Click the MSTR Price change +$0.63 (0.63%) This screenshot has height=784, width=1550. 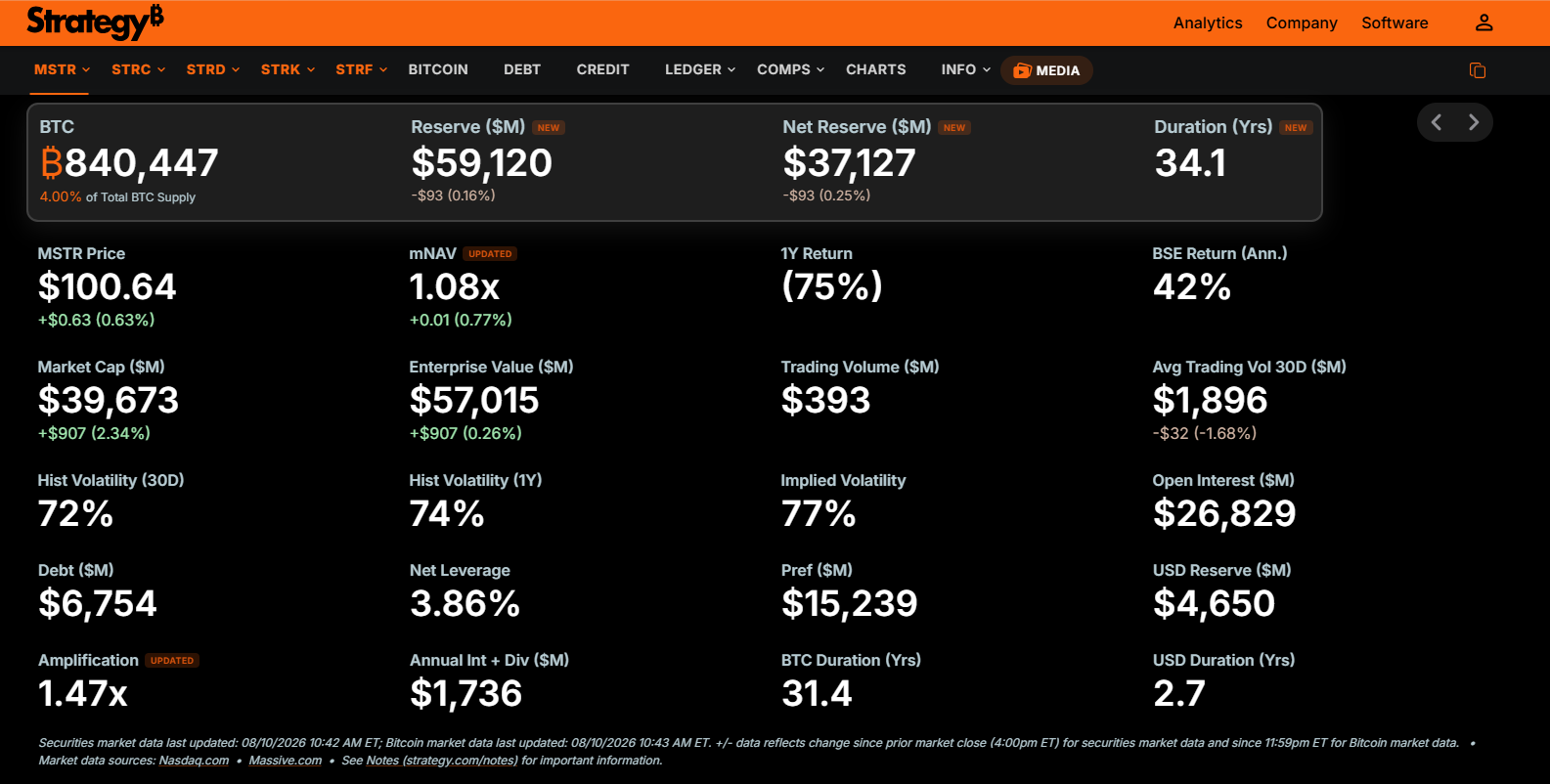(x=96, y=320)
